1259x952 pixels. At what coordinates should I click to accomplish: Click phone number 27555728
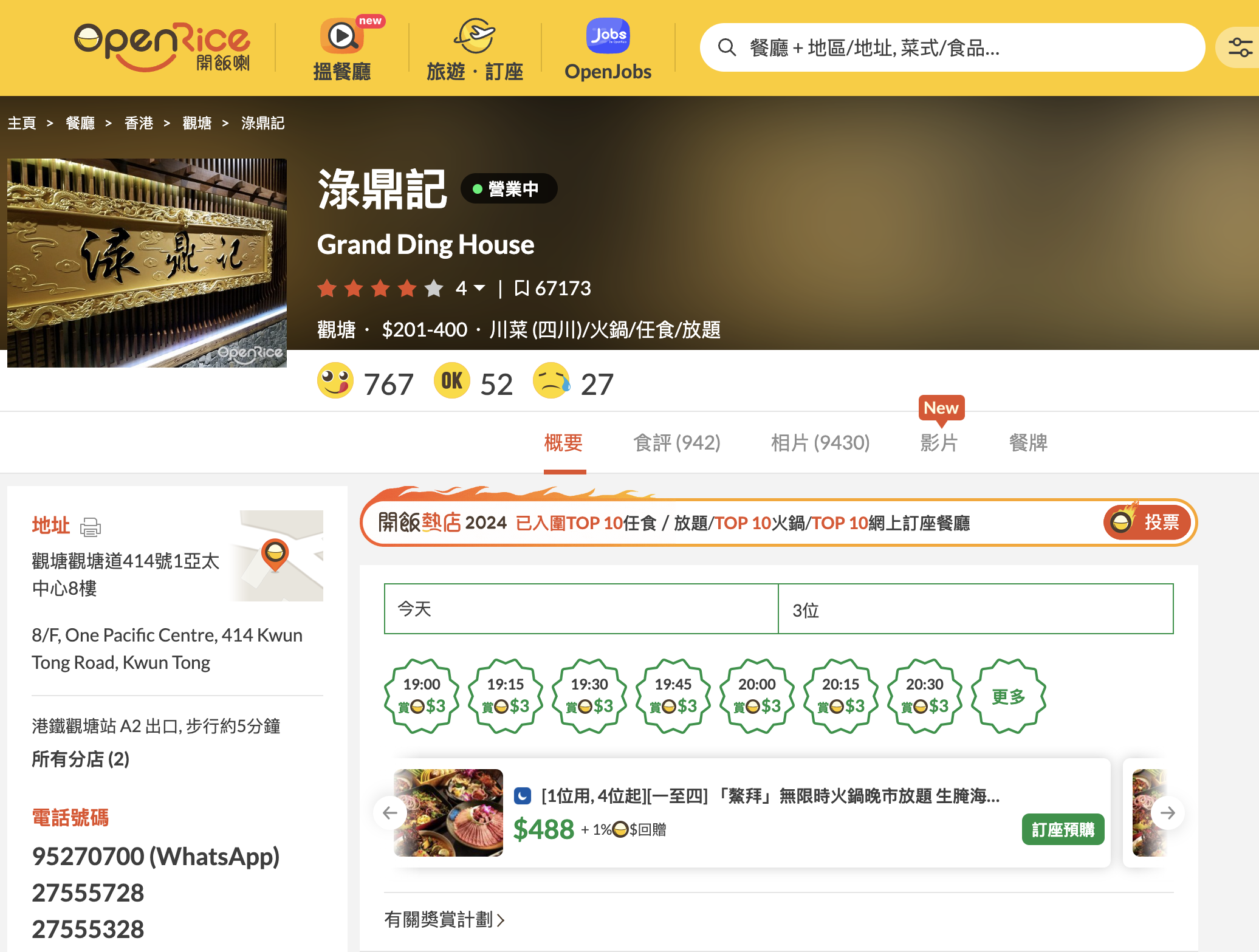coord(88,893)
